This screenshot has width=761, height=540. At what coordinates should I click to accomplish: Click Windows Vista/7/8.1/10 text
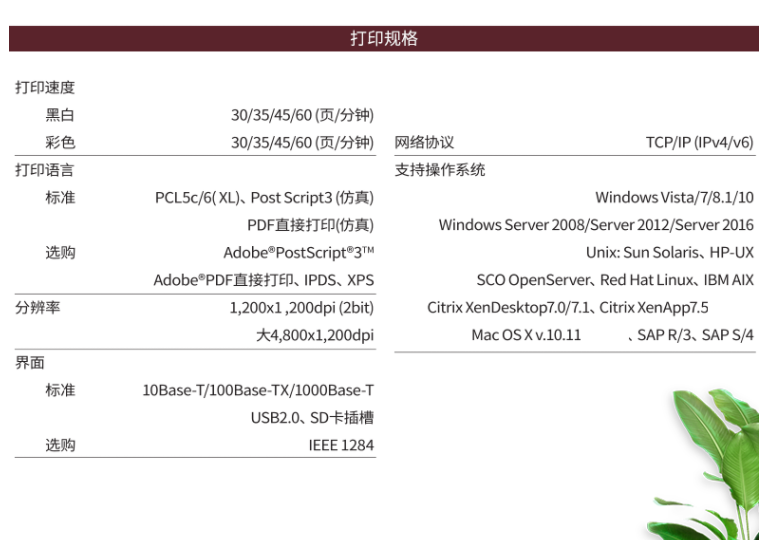point(674,197)
